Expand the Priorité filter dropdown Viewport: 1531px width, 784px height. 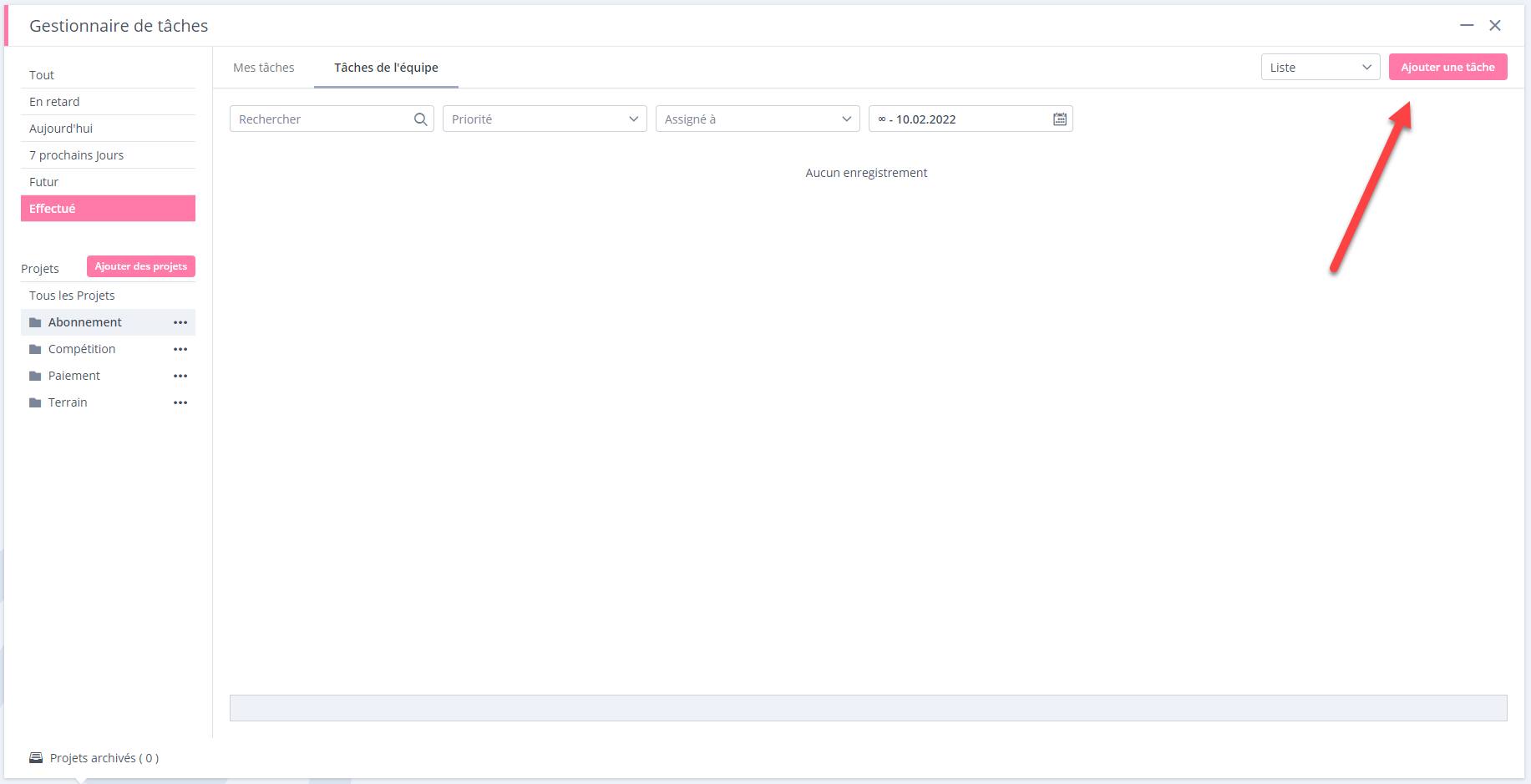pyautogui.click(x=545, y=119)
